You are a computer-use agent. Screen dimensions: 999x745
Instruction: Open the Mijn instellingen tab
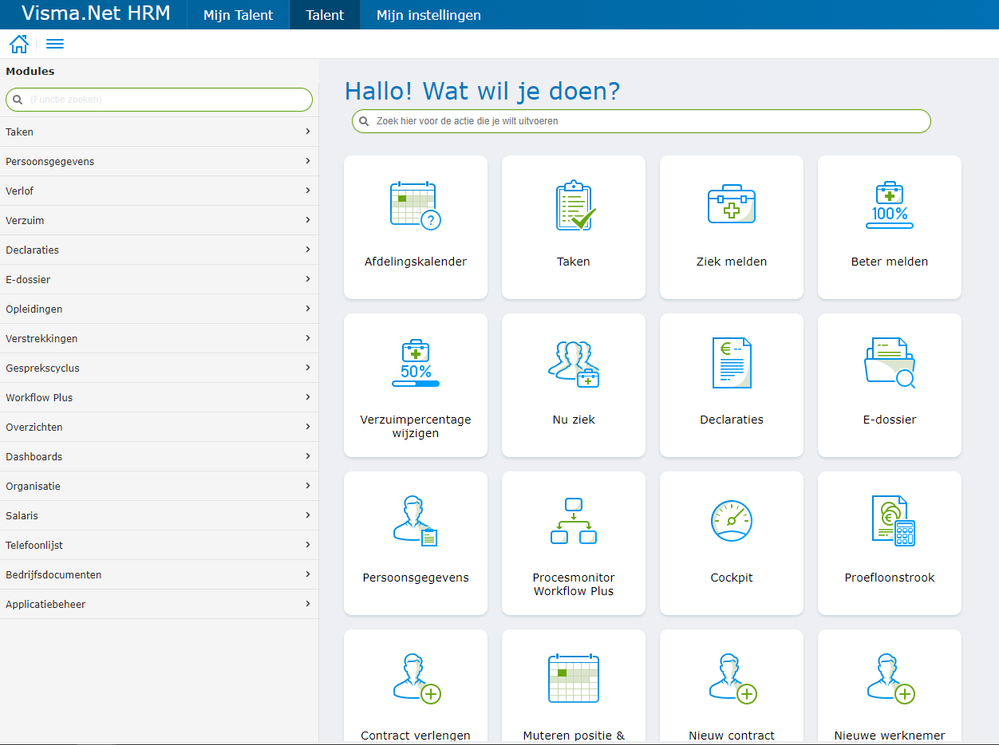tap(429, 15)
